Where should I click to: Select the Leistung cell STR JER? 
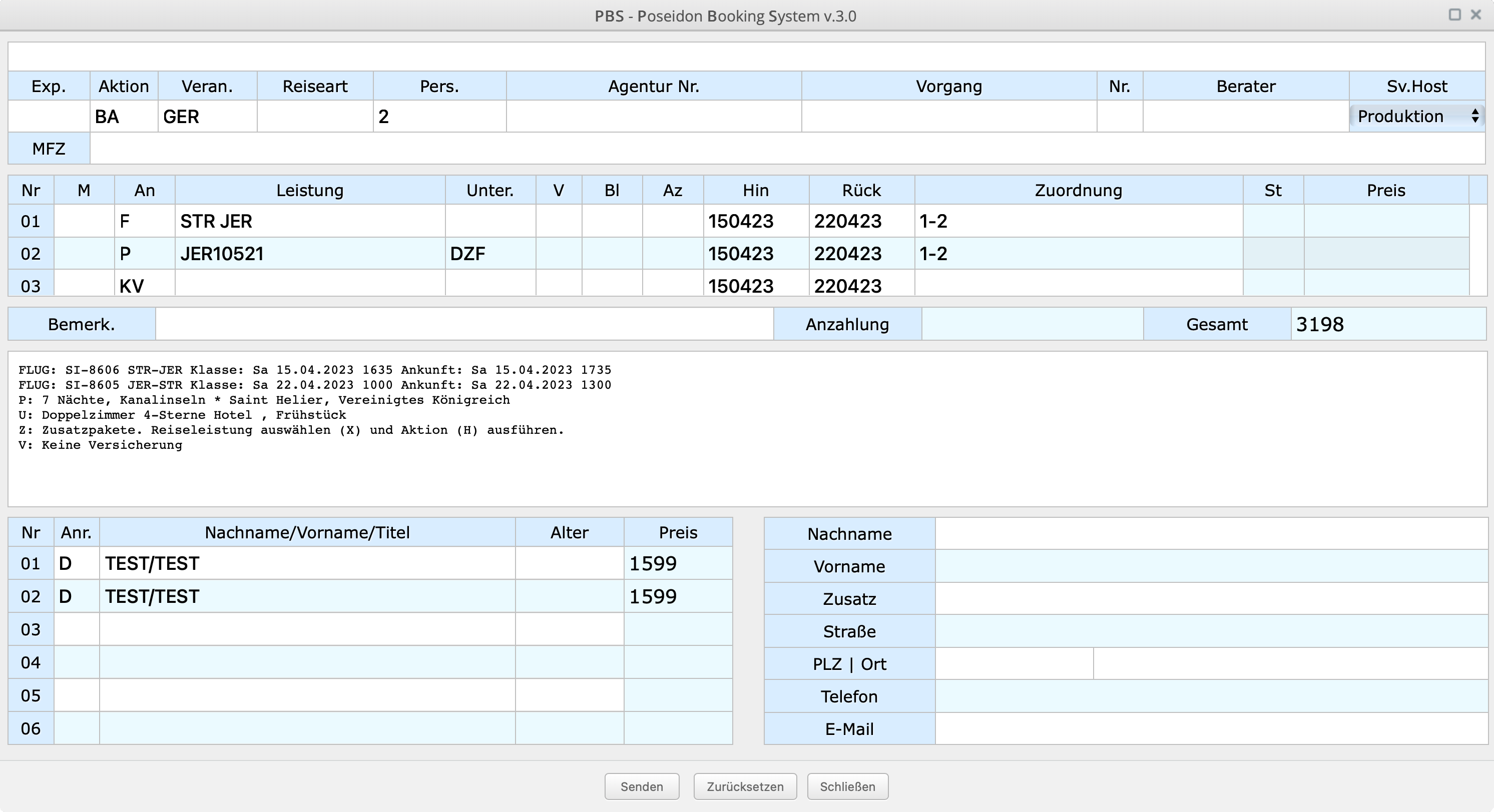coord(310,222)
